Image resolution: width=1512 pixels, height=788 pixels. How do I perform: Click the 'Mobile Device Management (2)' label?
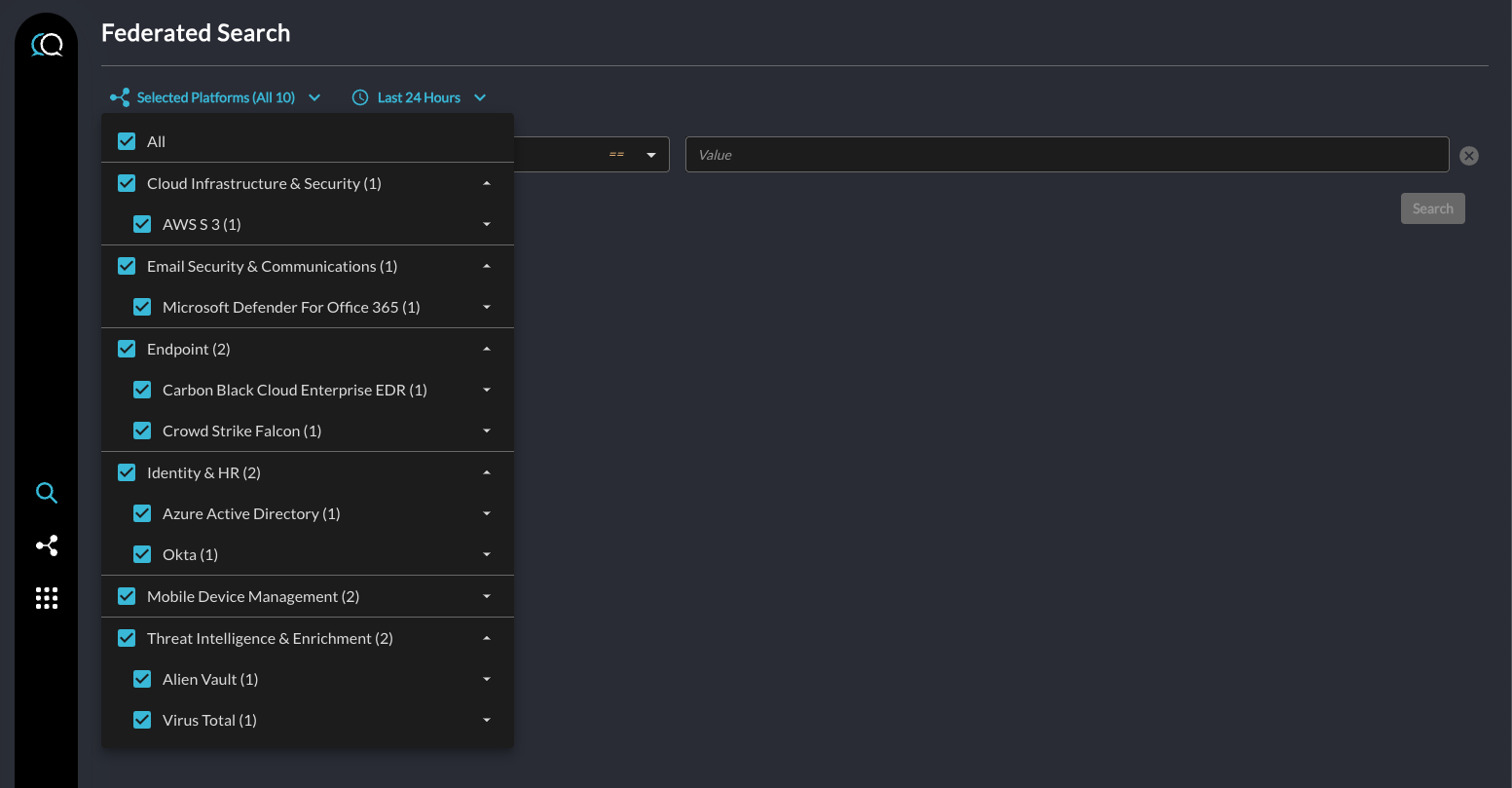pos(253,596)
